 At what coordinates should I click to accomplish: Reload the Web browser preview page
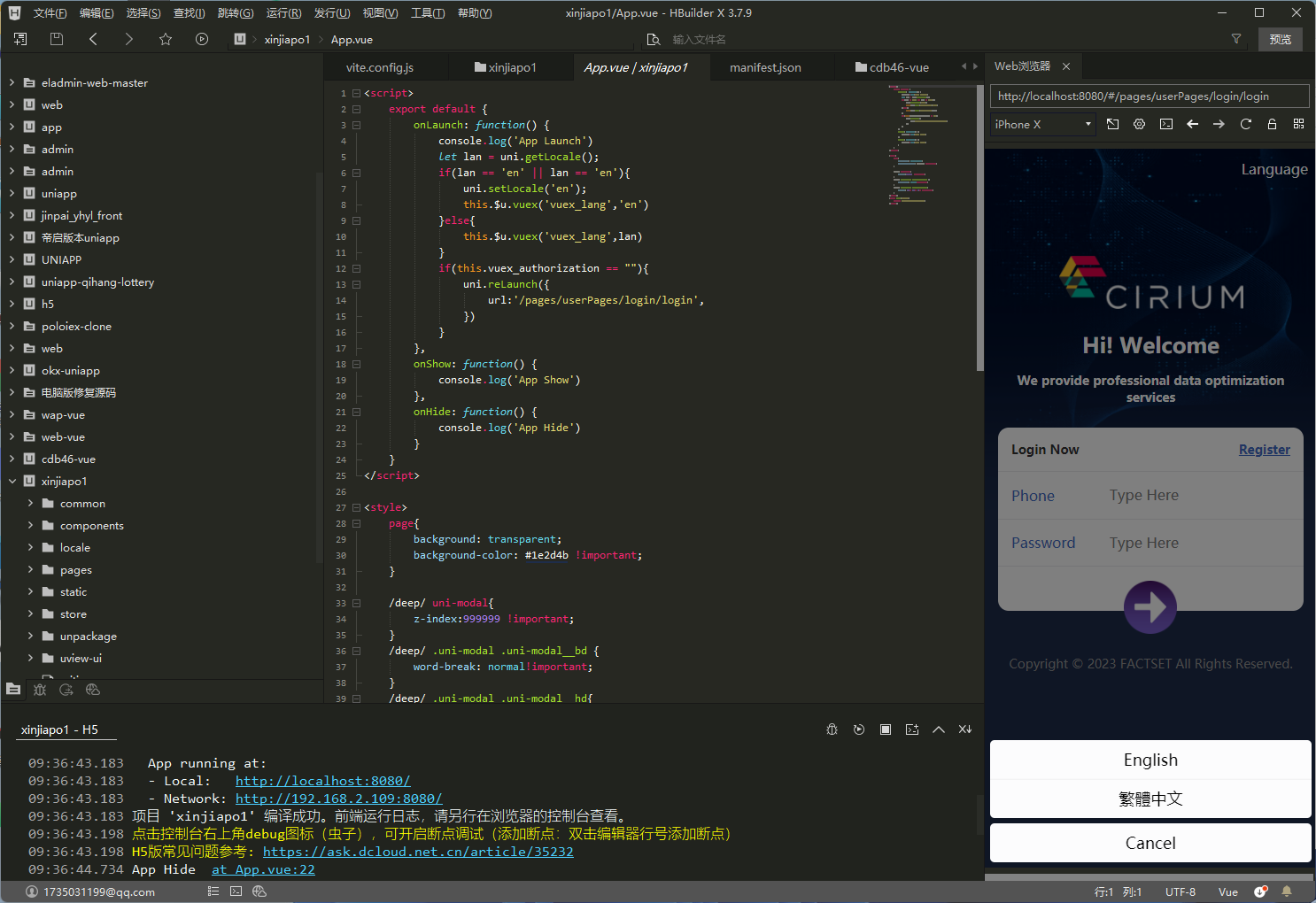(1246, 124)
